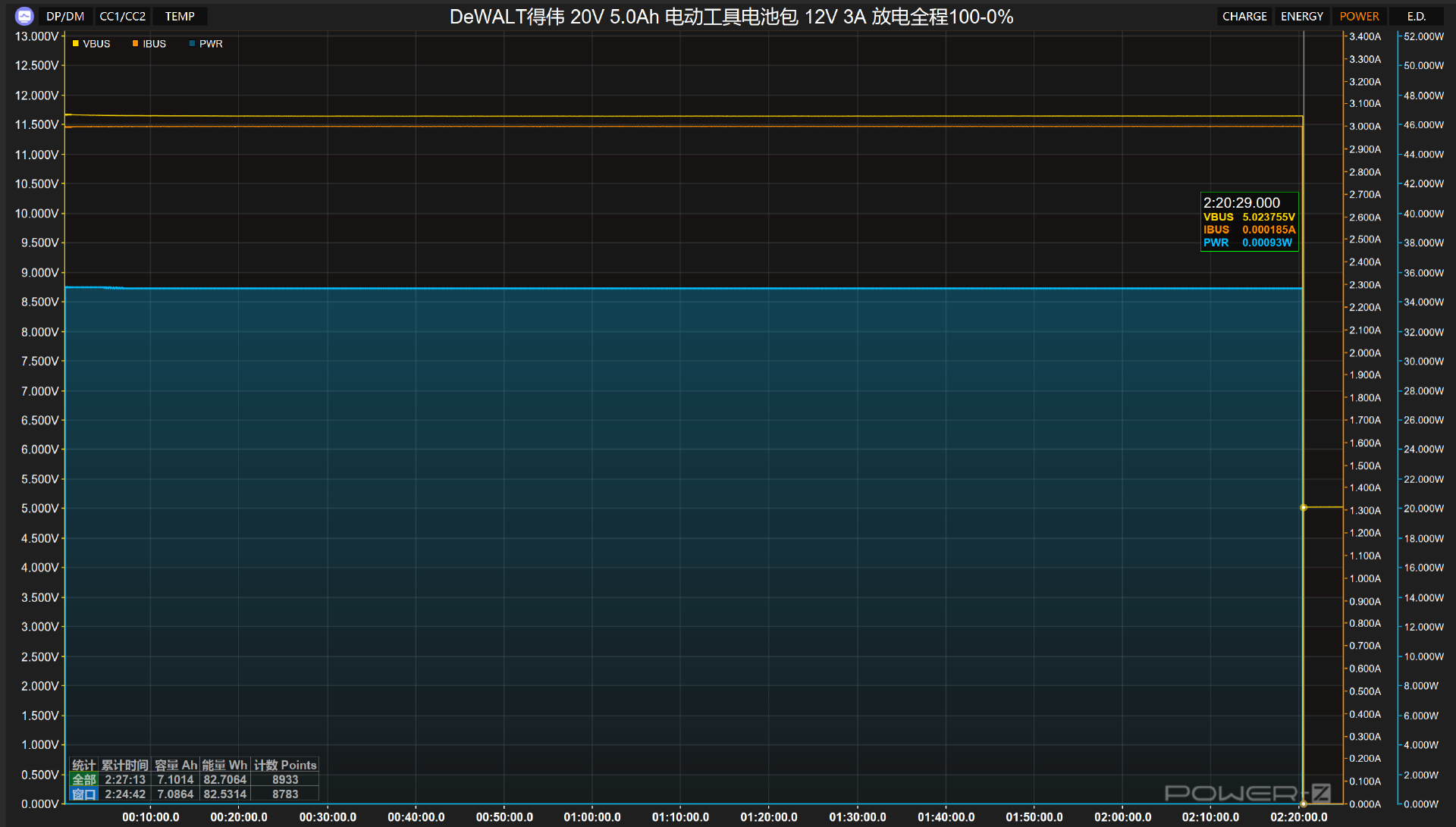Click the 3.000A current axis label
Image resolution: width=1456 pixels, height=827 pixels.
click(x=1365, y=127)
